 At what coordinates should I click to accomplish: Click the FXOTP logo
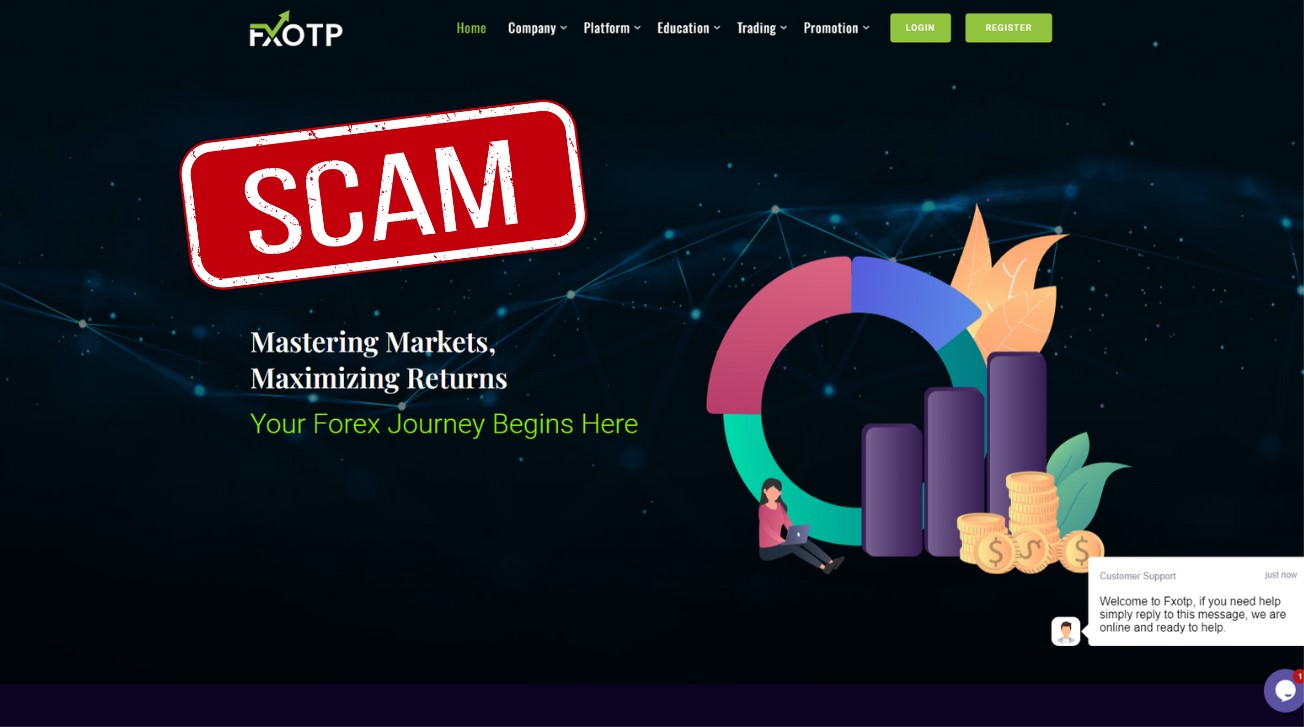[x=296, y=29]
